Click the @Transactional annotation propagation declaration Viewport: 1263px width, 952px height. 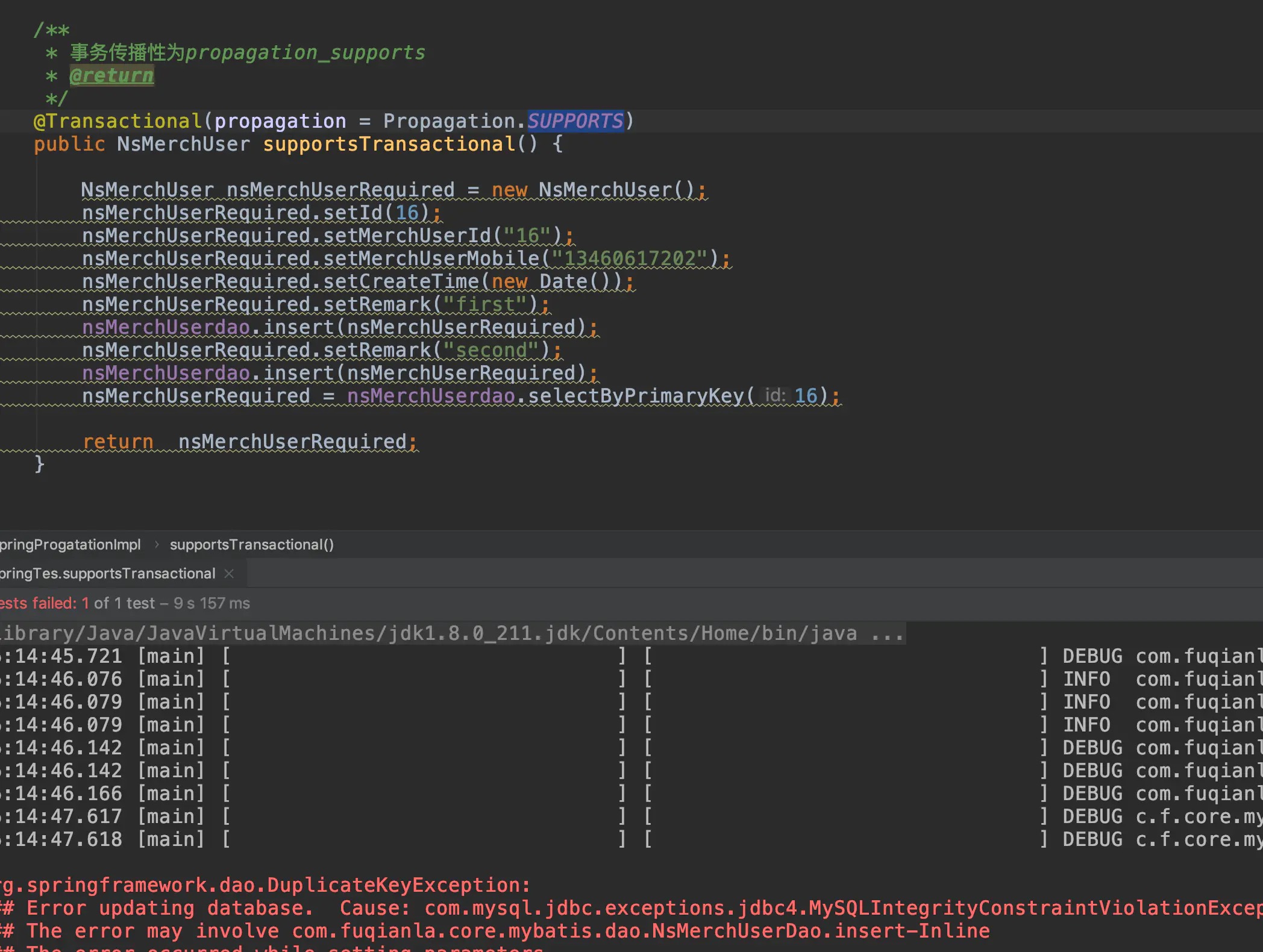(x=333, y=120)
